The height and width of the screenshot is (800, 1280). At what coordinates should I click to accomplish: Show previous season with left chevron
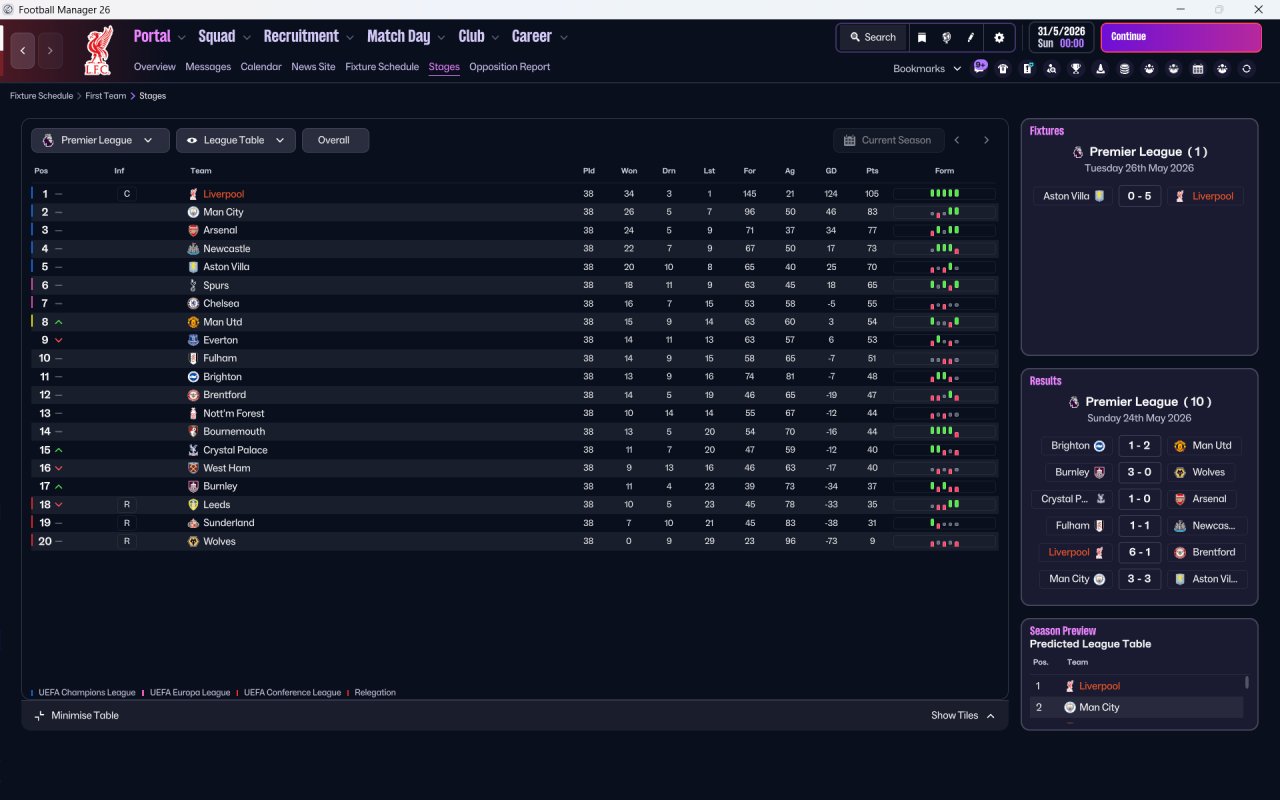(957, 140)
